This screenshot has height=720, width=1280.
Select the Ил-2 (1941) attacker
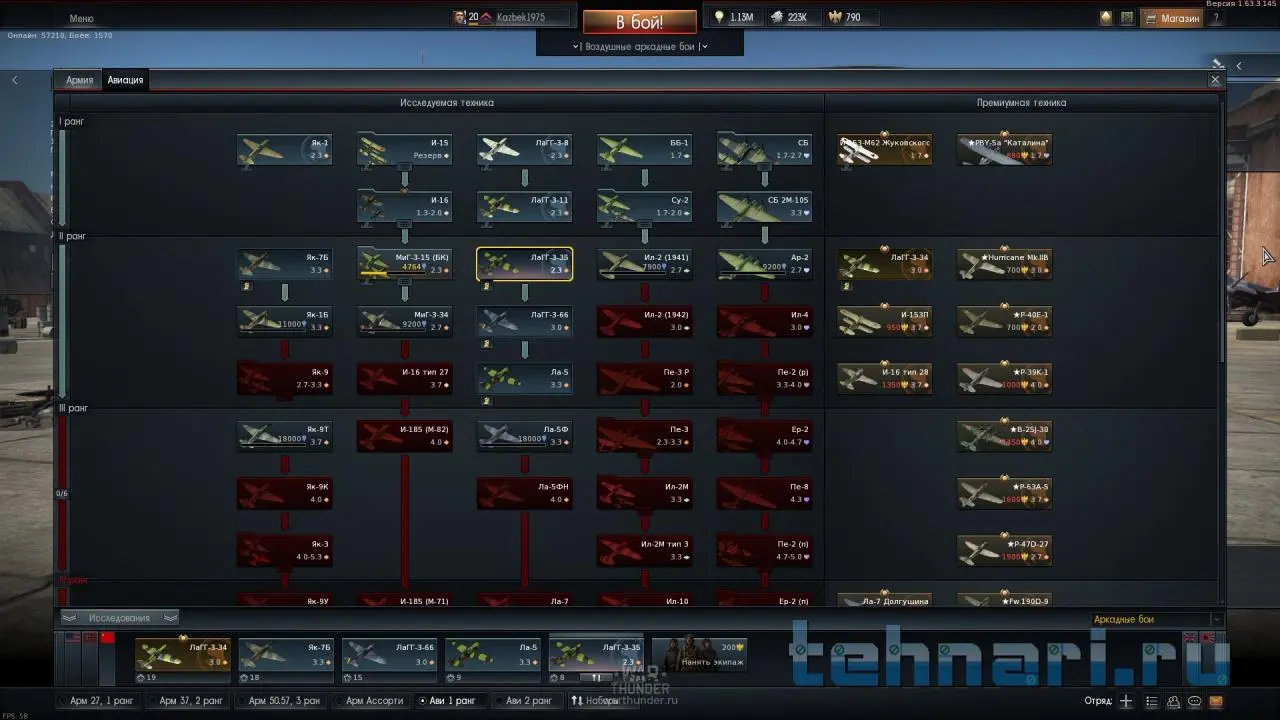(x=645, y=263)
